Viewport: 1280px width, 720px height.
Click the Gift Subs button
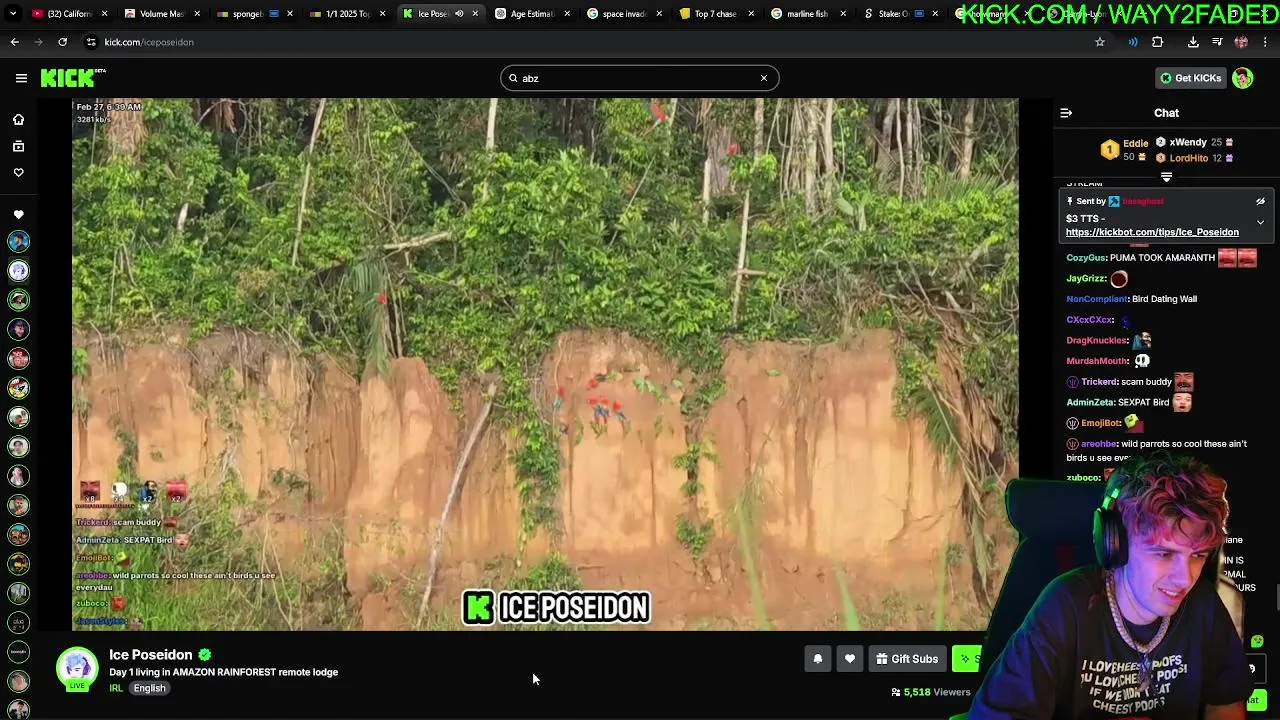907,659
